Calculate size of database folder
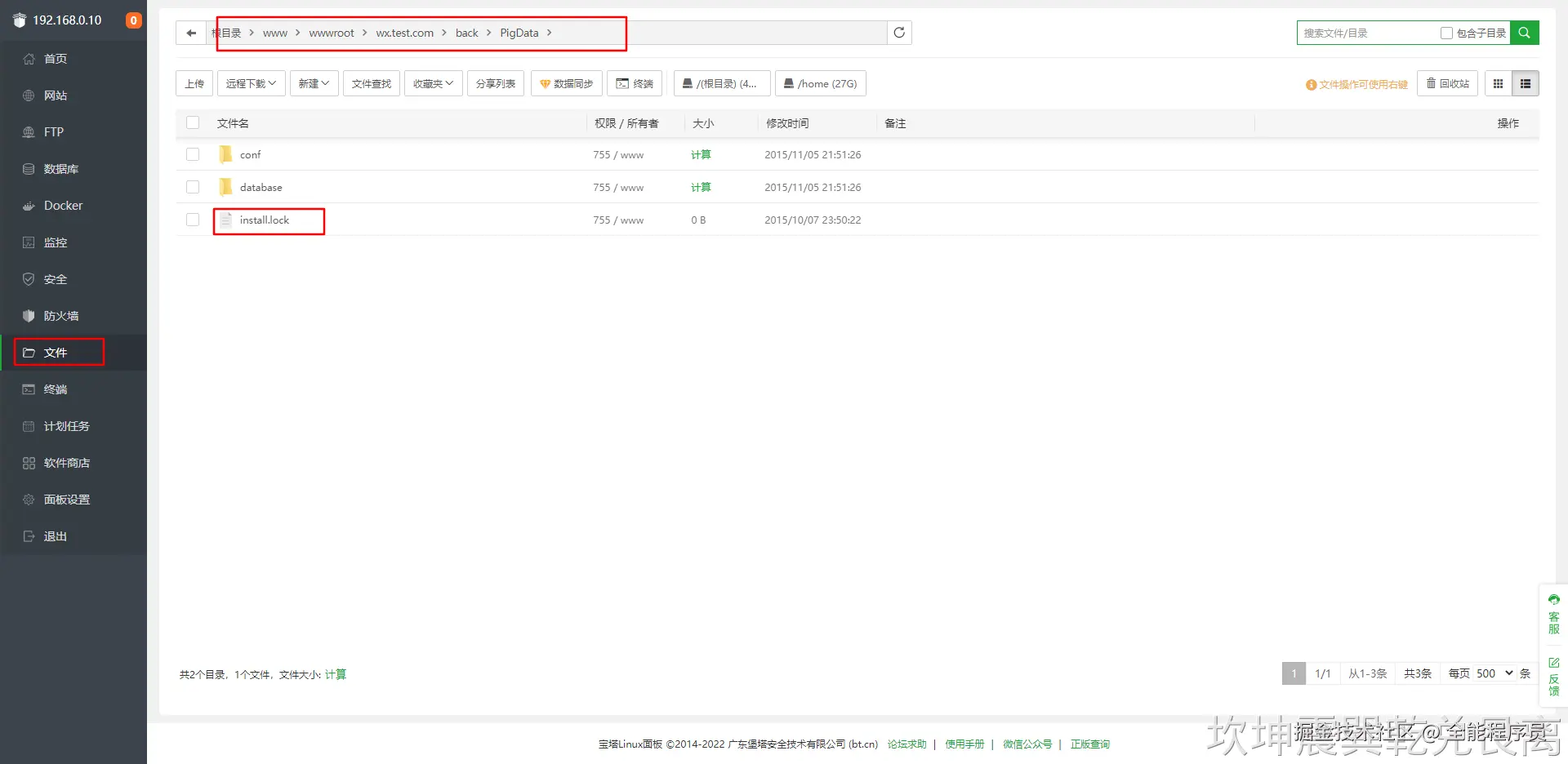Viewport: 1568px width, 764px height. [701, 187]
